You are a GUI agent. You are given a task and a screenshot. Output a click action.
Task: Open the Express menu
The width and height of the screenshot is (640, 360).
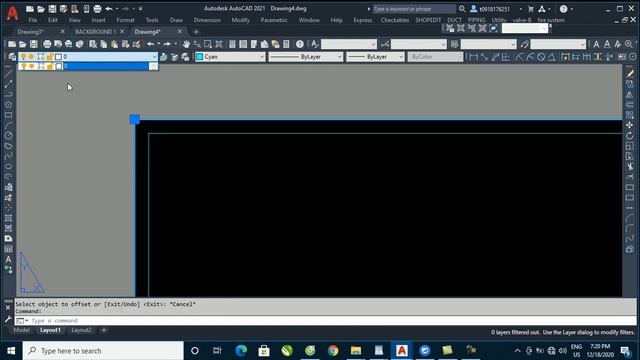[362, 20]
